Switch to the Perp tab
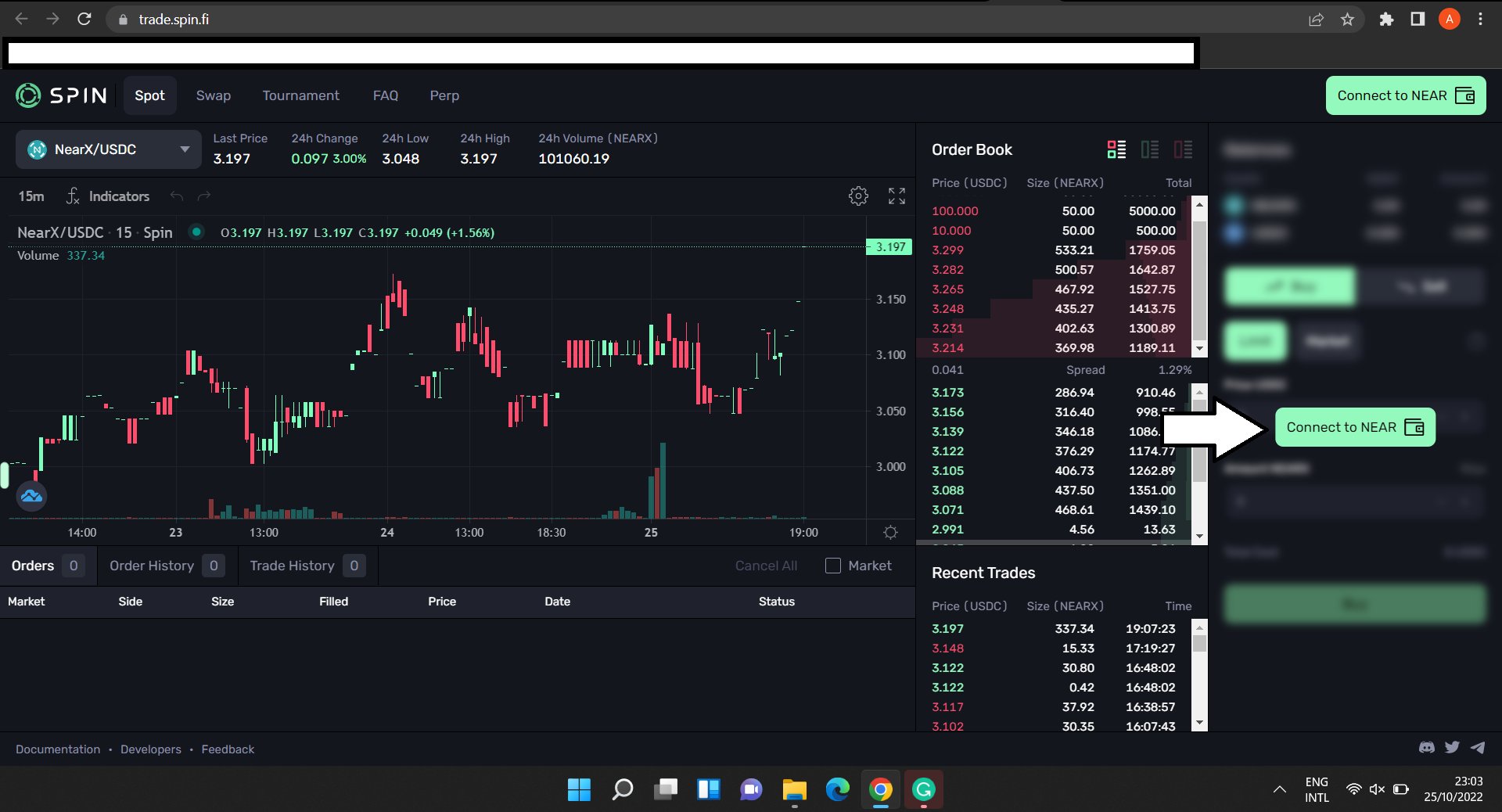This screenshot has width=1502, height=812. pyautogui.click(x=444, y=95)
